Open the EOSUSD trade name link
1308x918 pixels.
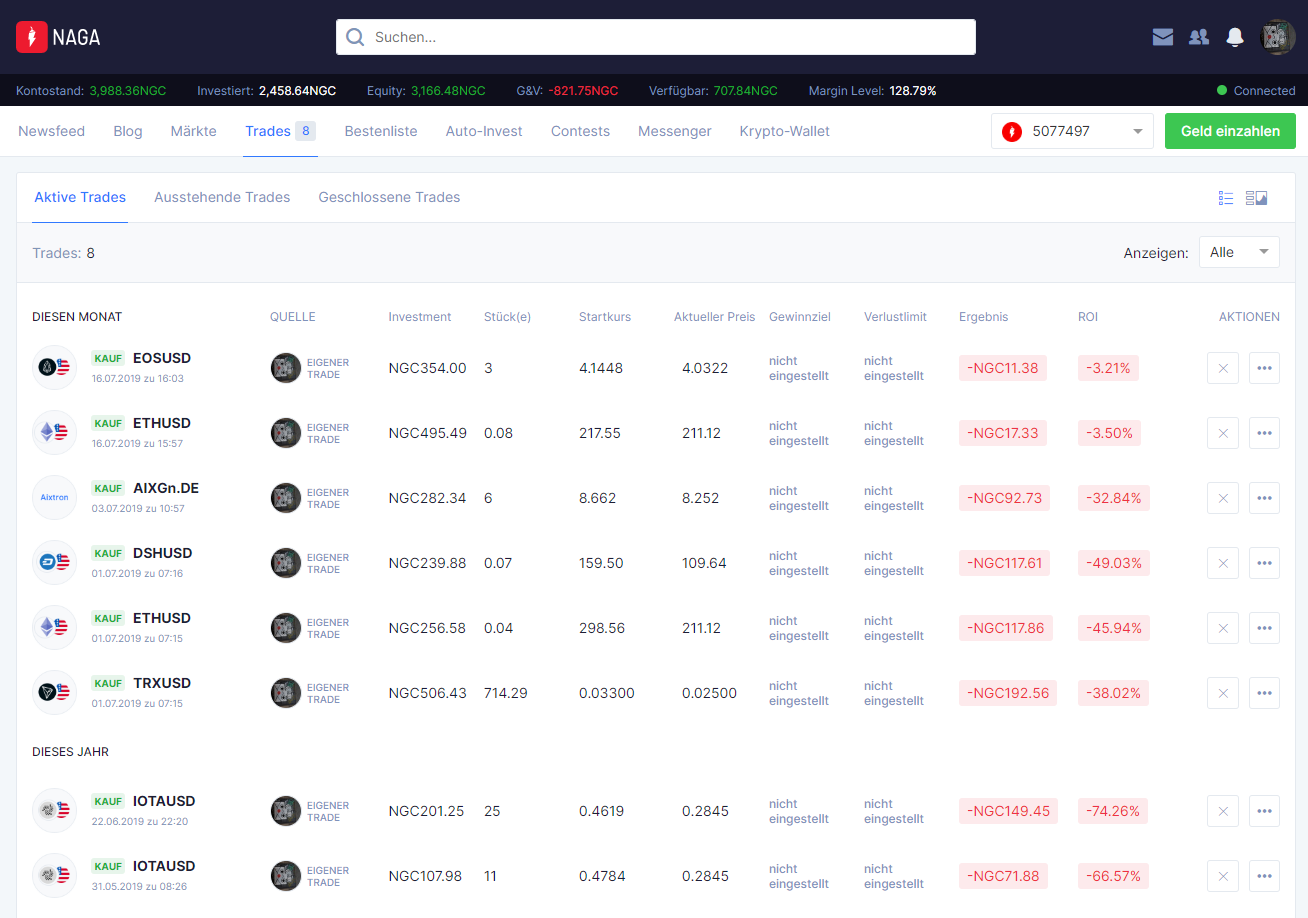coord(162,358)
